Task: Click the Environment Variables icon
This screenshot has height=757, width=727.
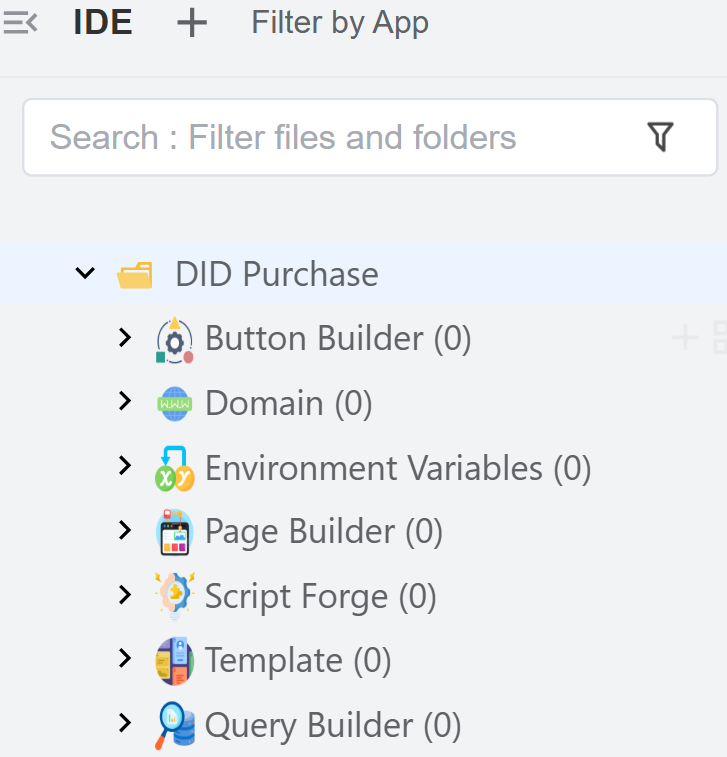Action: pos(175,468)
